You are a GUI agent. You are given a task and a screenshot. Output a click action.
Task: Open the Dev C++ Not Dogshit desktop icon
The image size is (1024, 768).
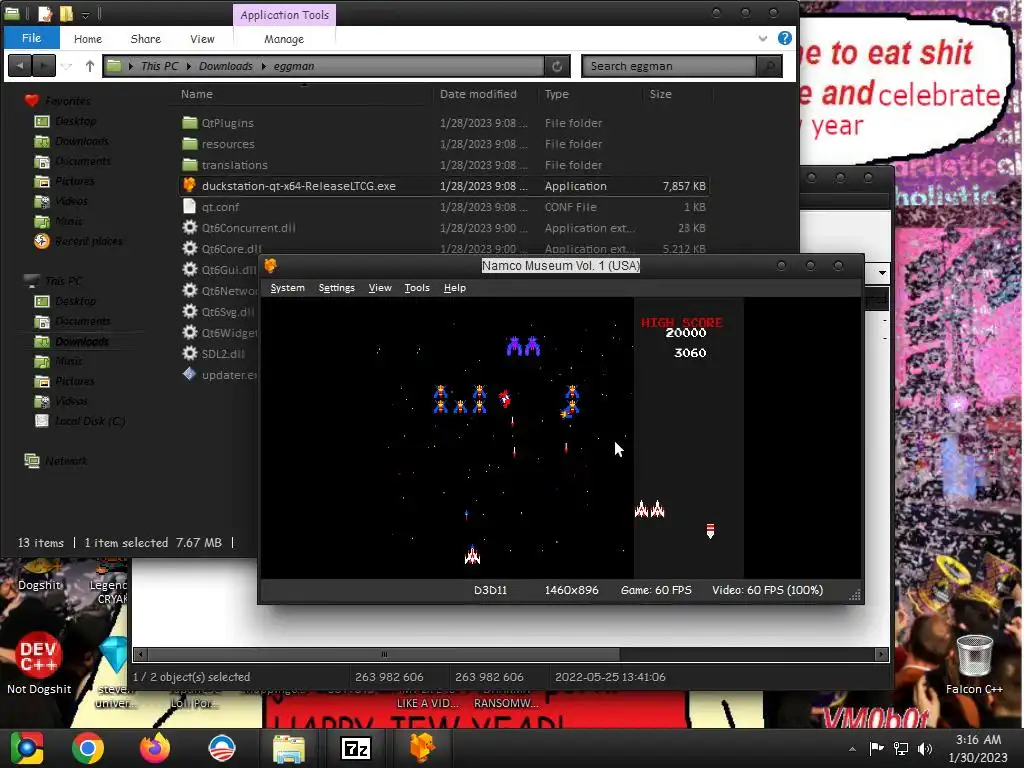39,663
